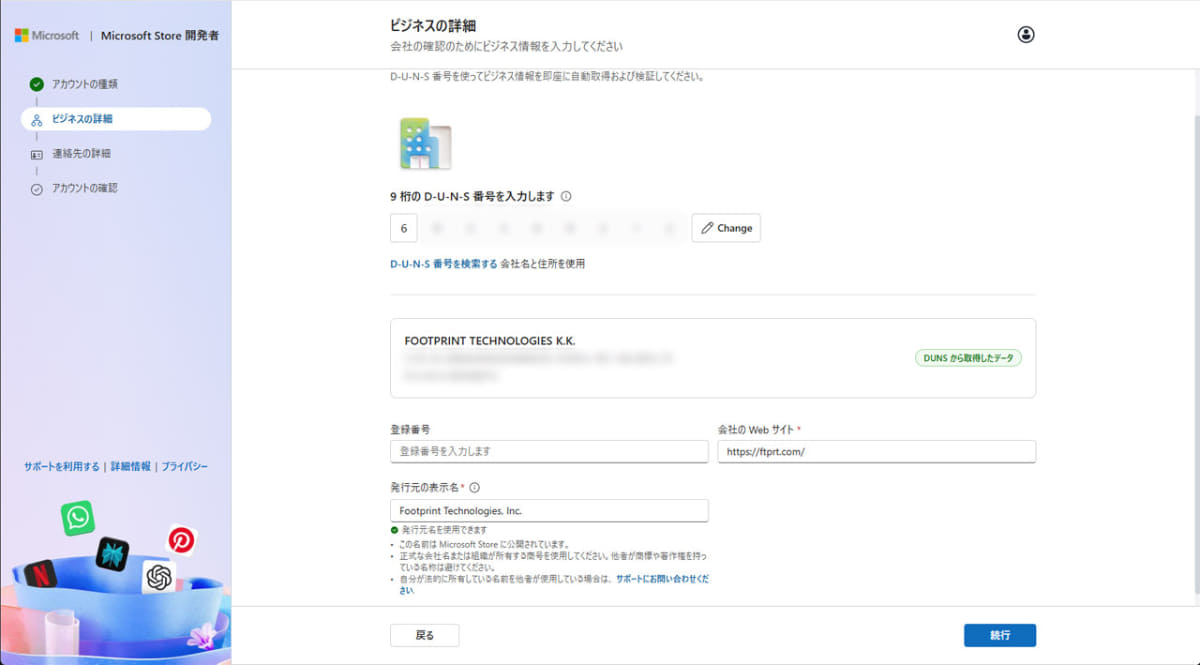Click the 続行 button

tap(1000, 635)
